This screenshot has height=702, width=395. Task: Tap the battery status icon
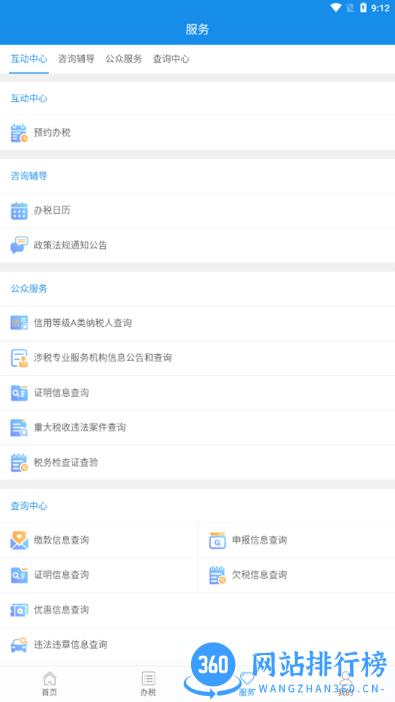pos(363,8)
